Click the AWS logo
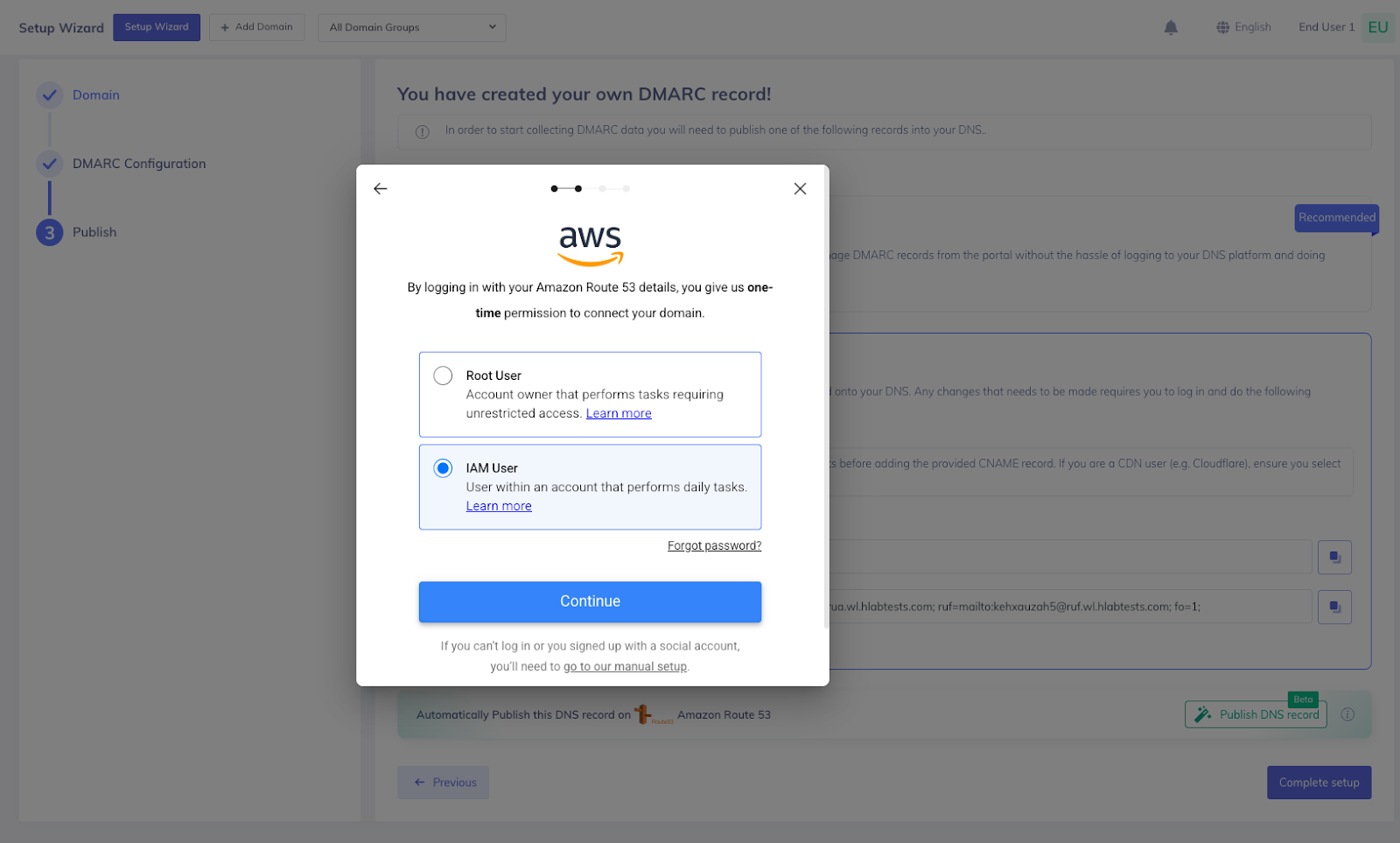The image size is (1400, 843). [x=591, y=246]
